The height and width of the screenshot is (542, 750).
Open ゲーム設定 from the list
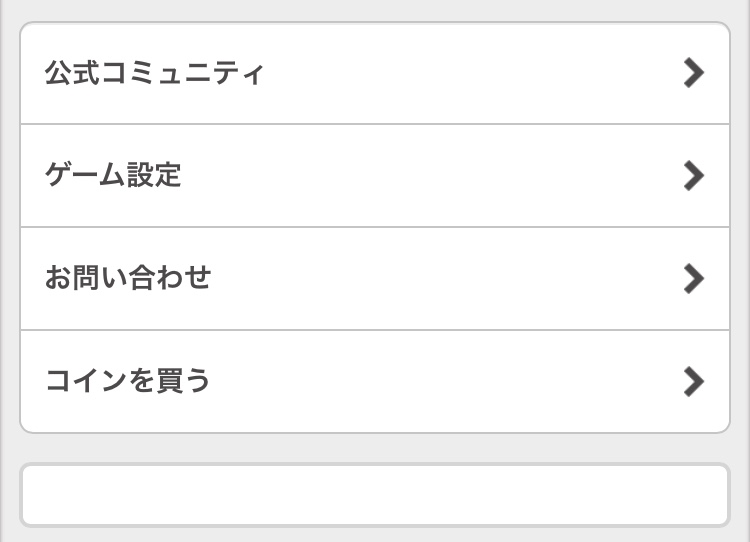coord(375,176)
